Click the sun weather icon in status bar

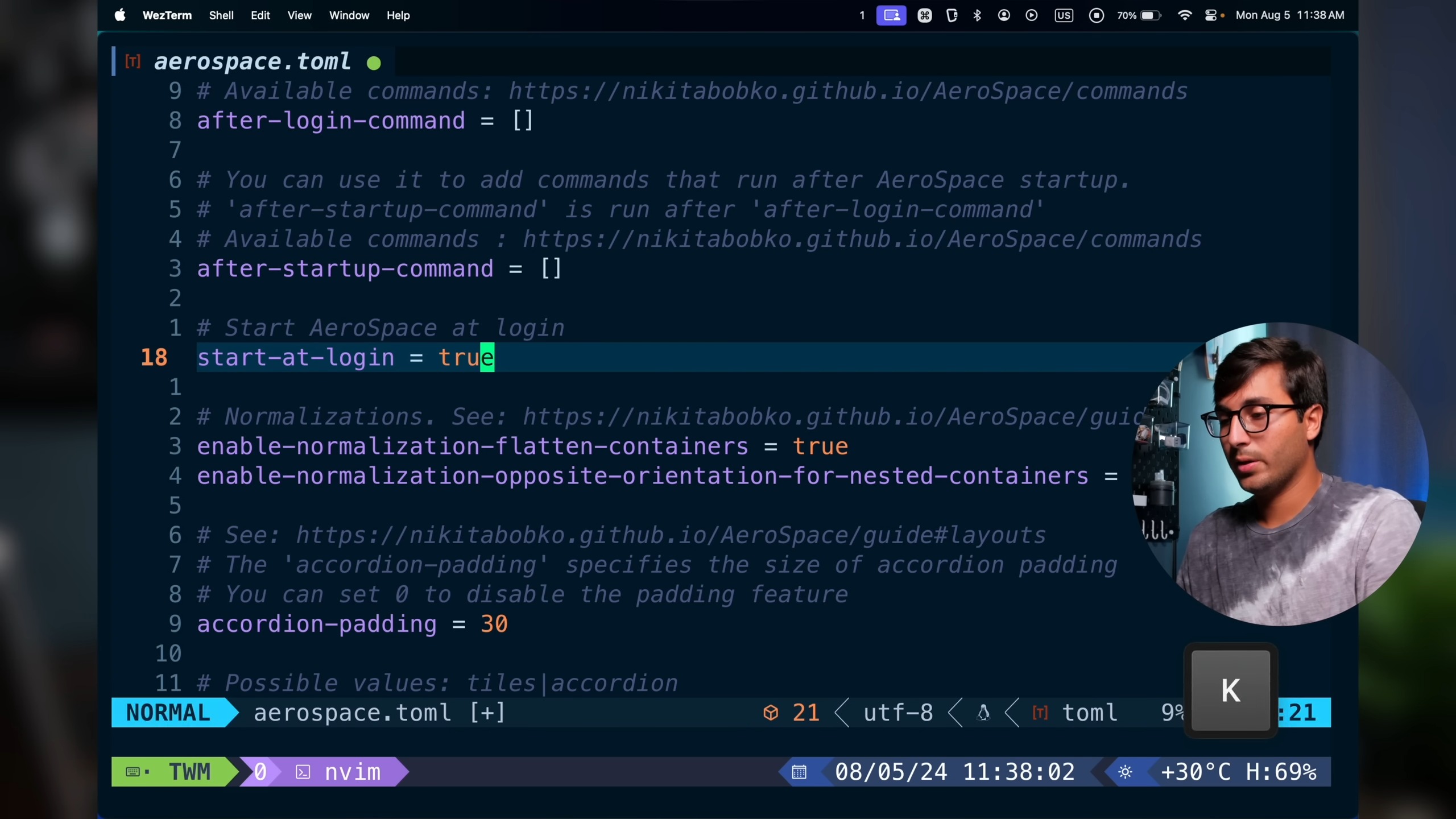click(1125, 772)
